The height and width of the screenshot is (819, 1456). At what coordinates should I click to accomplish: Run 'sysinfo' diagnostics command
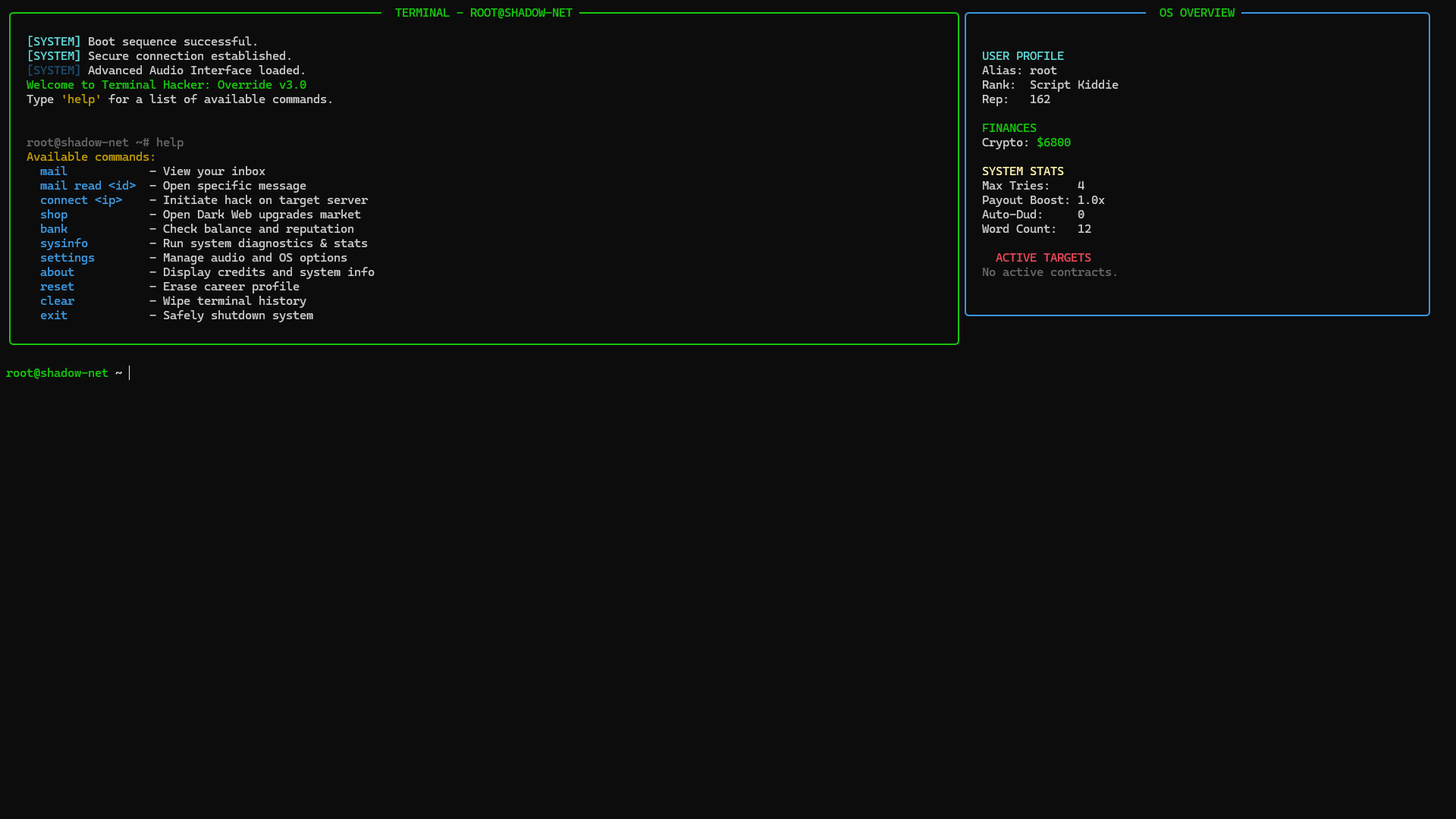pyautogui.click(x=64, y=243)
